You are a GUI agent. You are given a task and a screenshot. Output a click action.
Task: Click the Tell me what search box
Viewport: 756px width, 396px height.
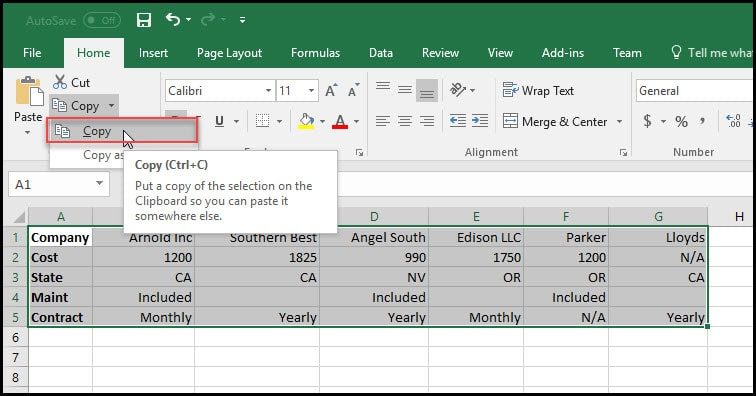(712, 53)
